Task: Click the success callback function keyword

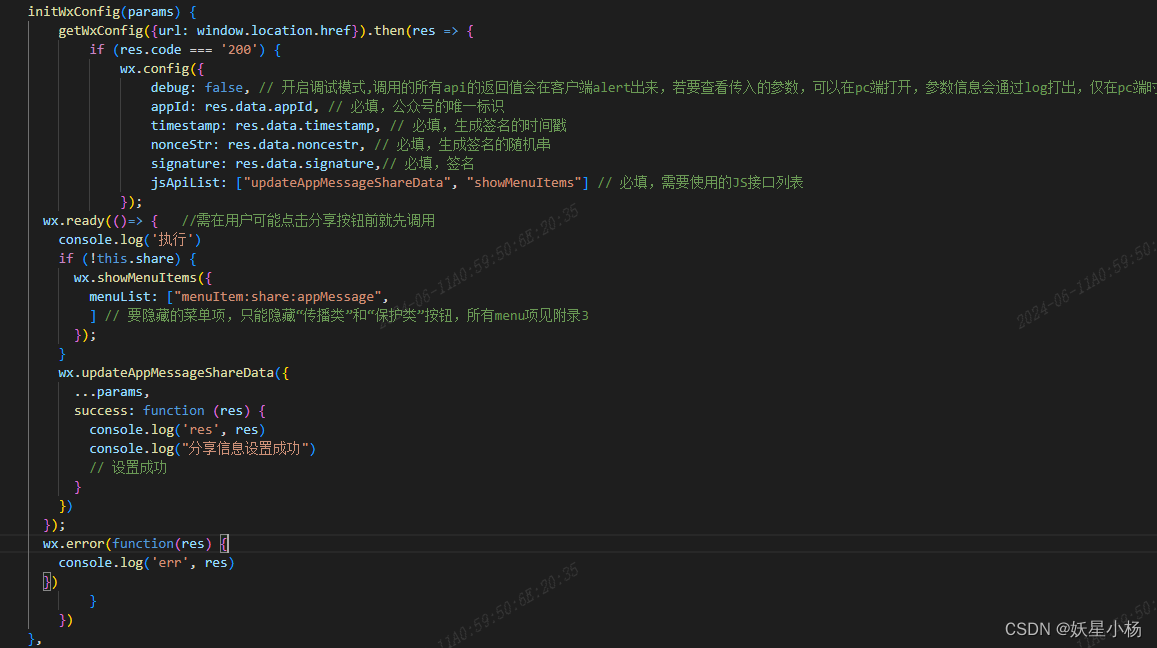Action: (x=173, y=410)
